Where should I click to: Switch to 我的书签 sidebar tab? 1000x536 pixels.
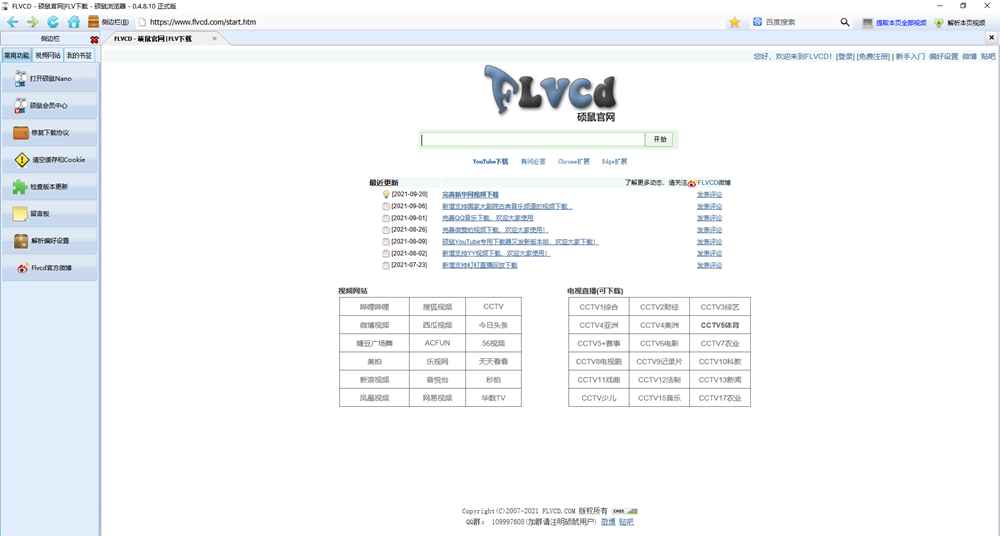click(79, 56)
